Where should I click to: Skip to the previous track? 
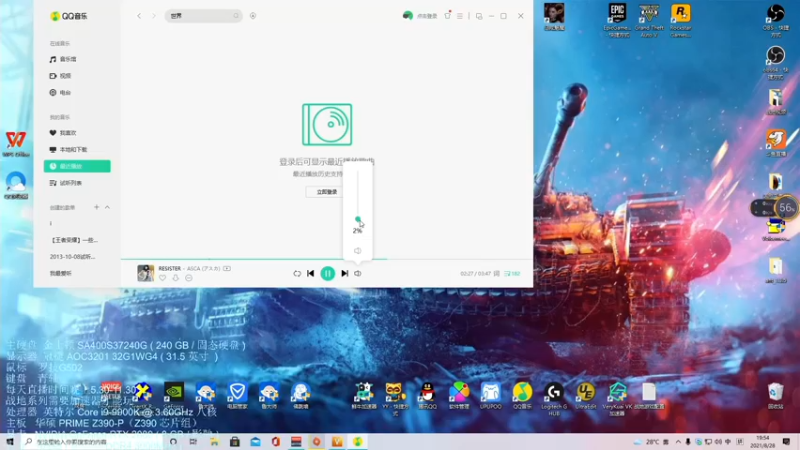point(311,273)
